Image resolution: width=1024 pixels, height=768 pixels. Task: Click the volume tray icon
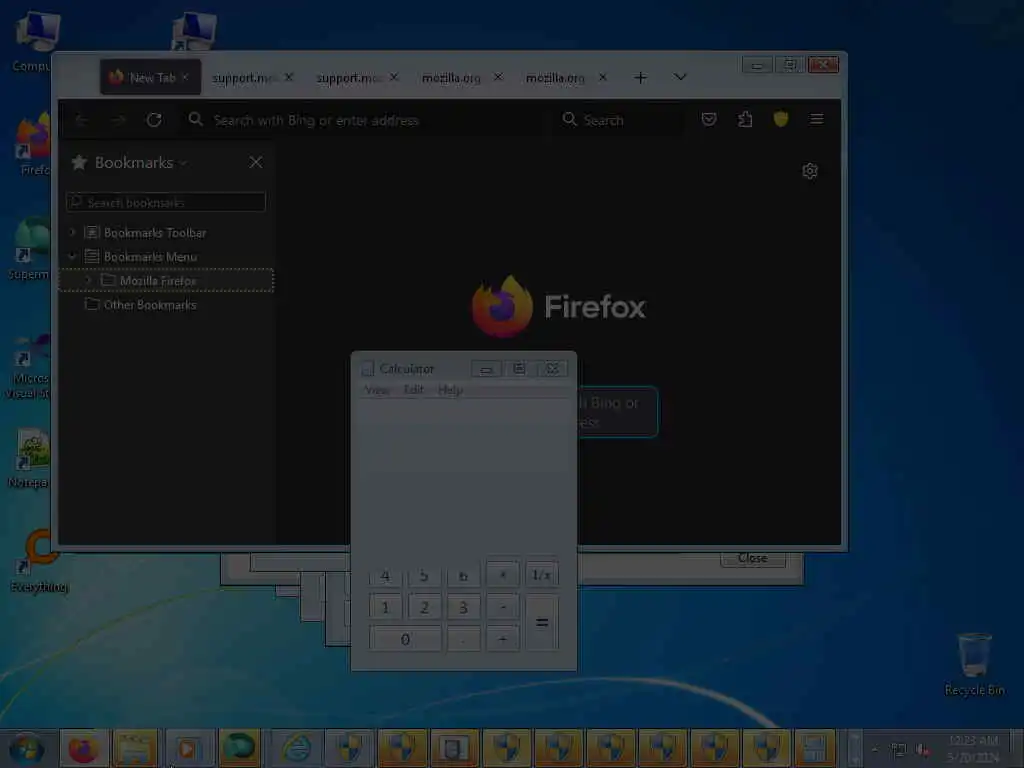[923, 750]
